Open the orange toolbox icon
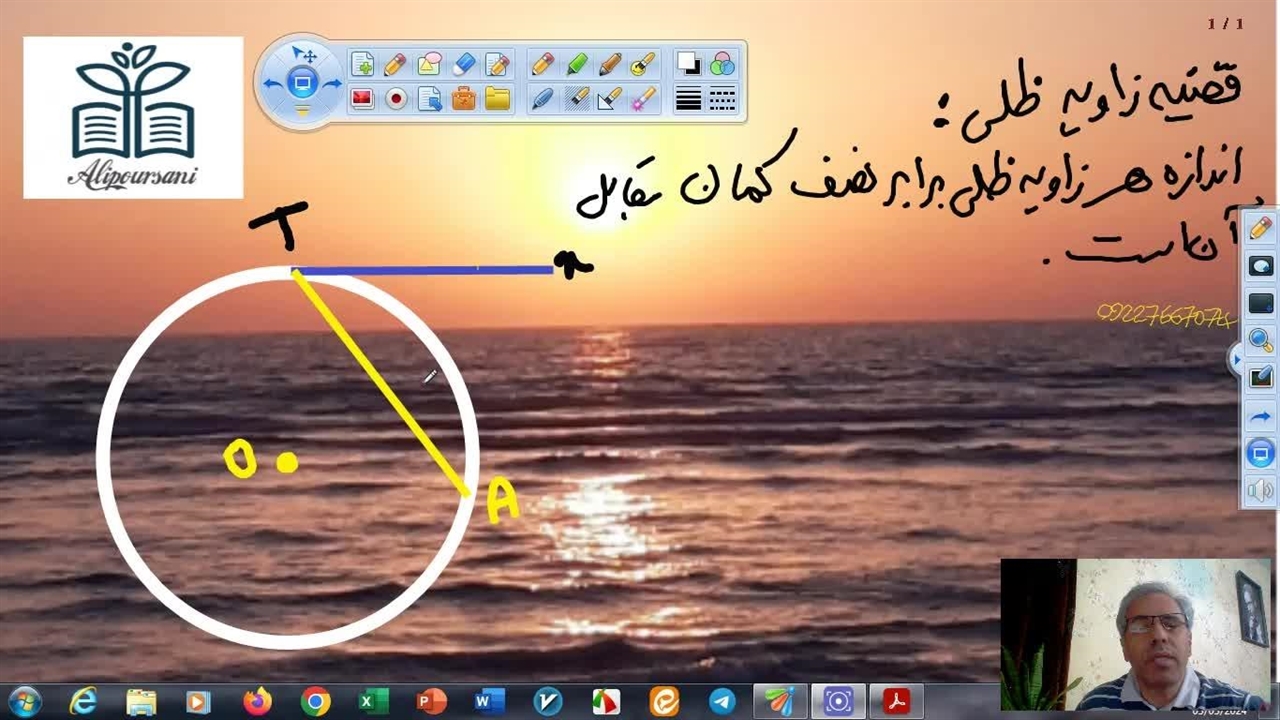1280x720 pixels. click(463, 99)
